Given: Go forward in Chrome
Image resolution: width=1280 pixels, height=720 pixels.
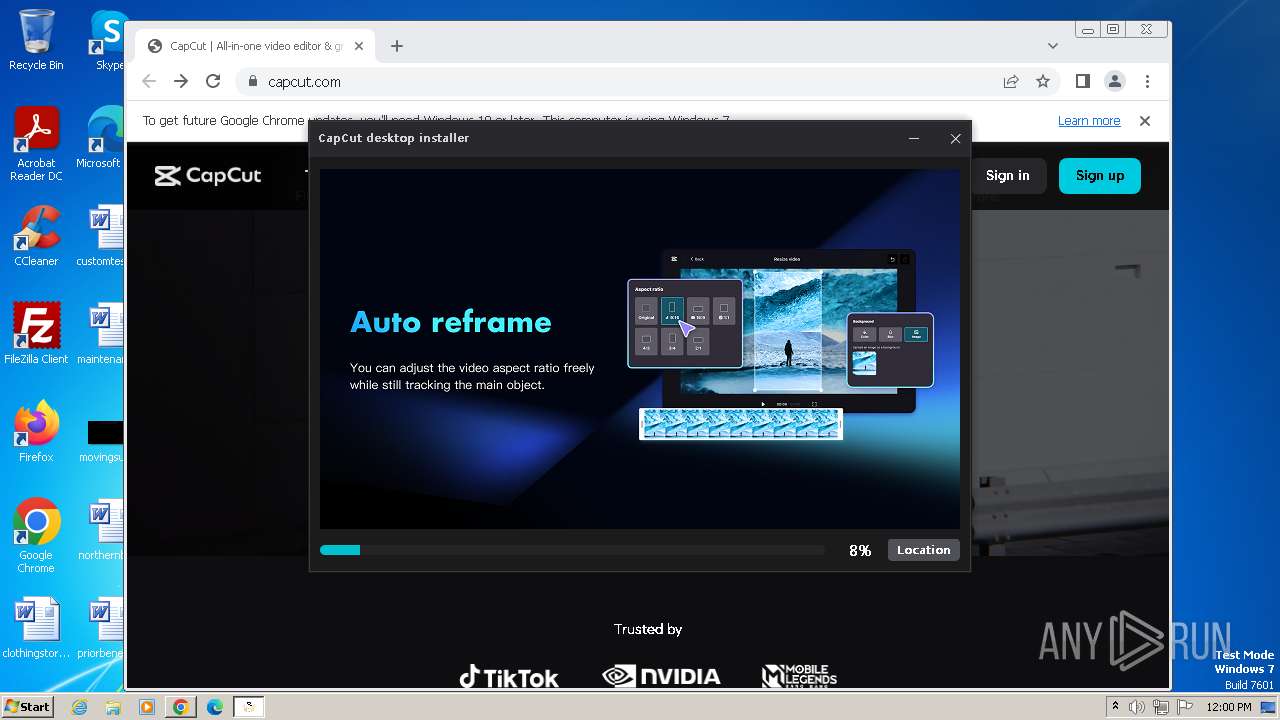Looking at the screenshot, I should point(181,82).
